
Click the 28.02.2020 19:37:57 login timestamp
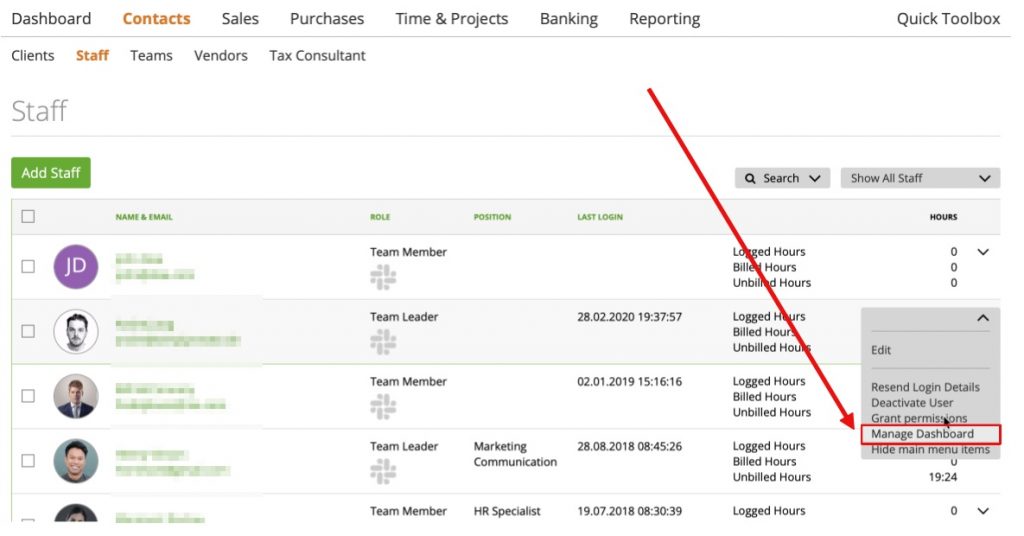click(x=630, y=317)
